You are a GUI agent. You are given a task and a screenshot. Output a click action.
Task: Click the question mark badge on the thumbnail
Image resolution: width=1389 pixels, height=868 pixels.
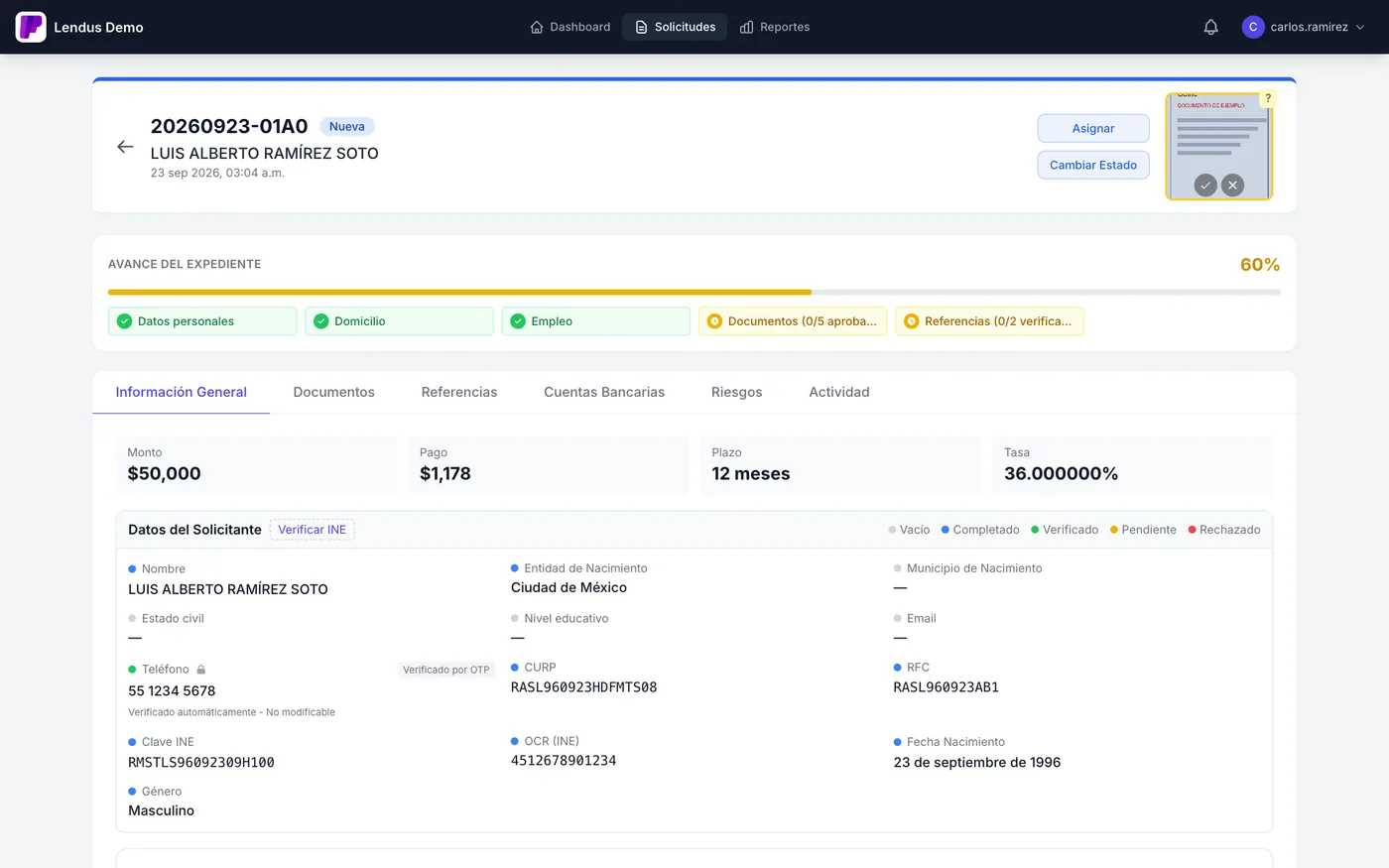(1267, 98)
